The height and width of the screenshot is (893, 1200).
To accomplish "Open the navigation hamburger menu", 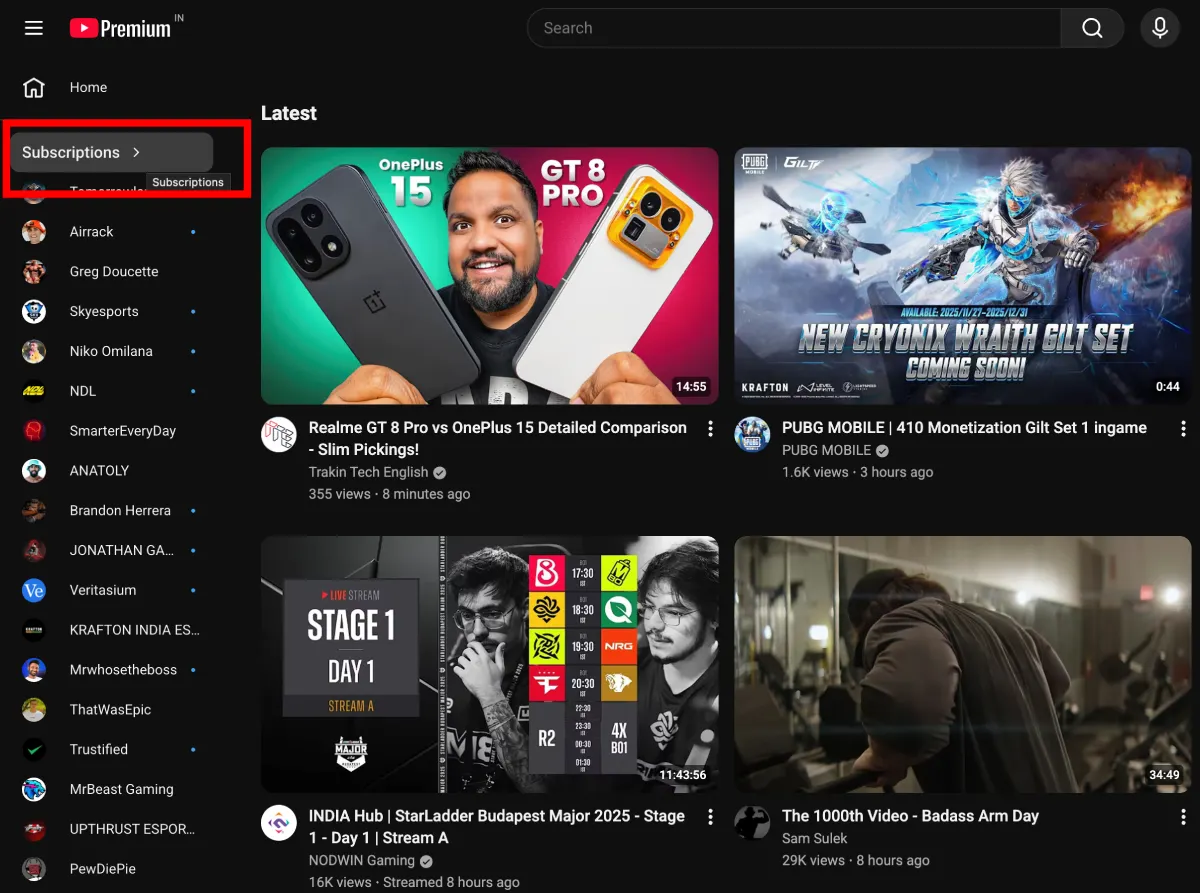I will [x=33, y=27].
